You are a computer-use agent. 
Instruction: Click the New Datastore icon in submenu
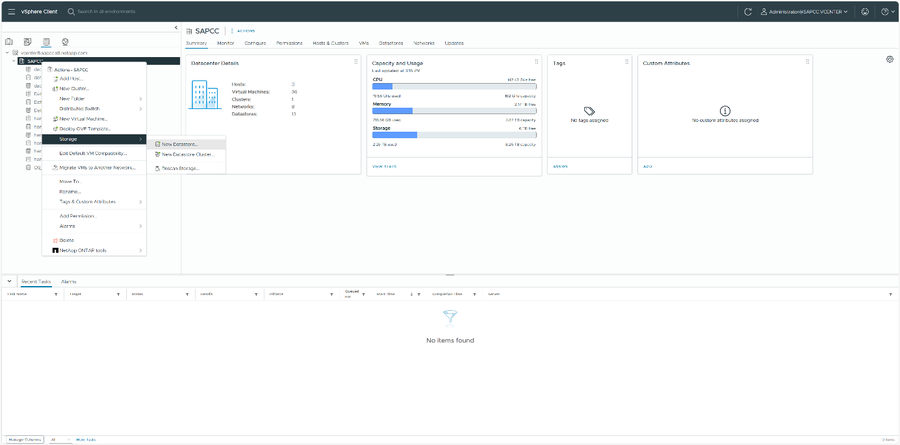click(157, 144)
